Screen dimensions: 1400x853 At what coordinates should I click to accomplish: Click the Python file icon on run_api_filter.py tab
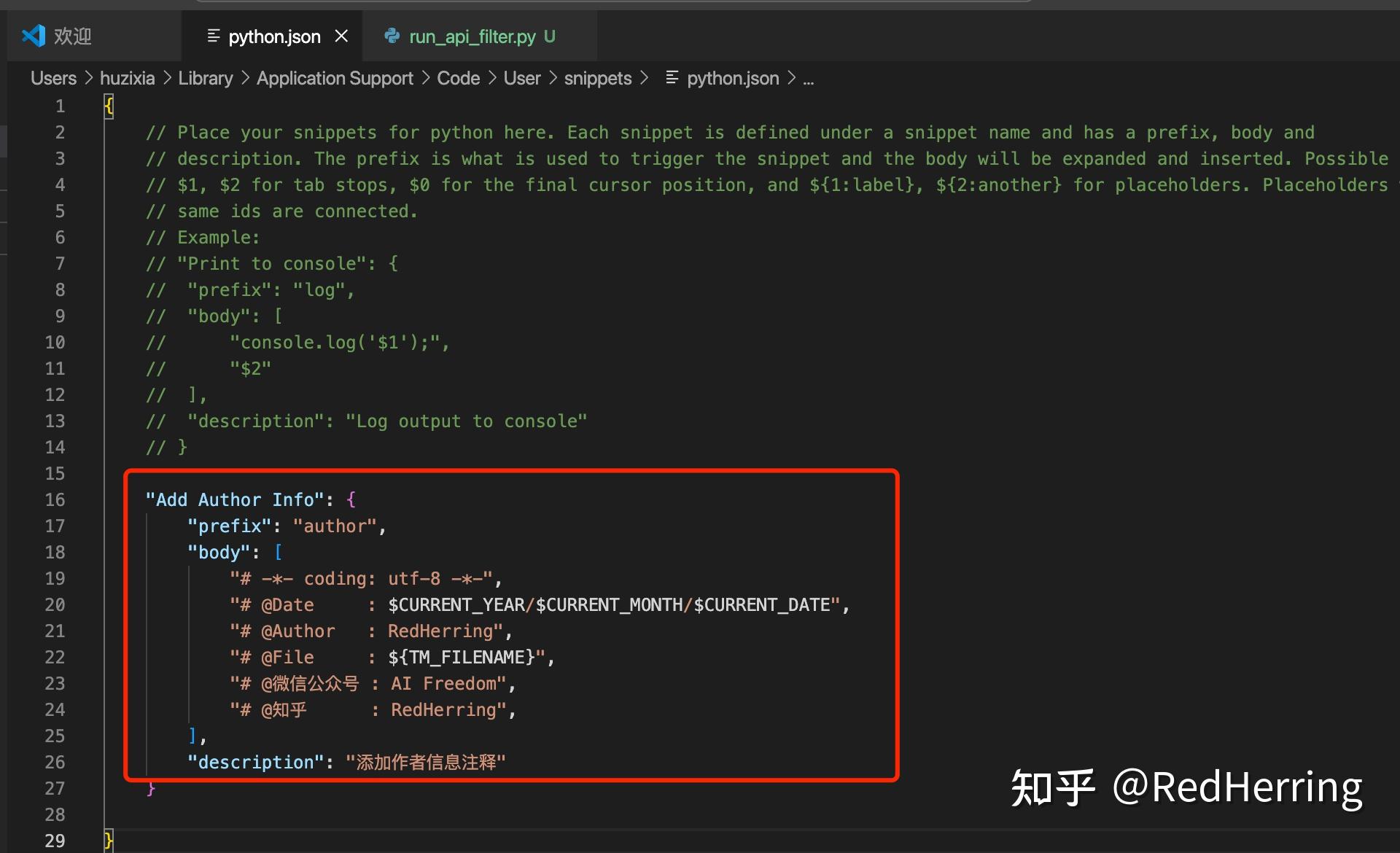(392, 36)
